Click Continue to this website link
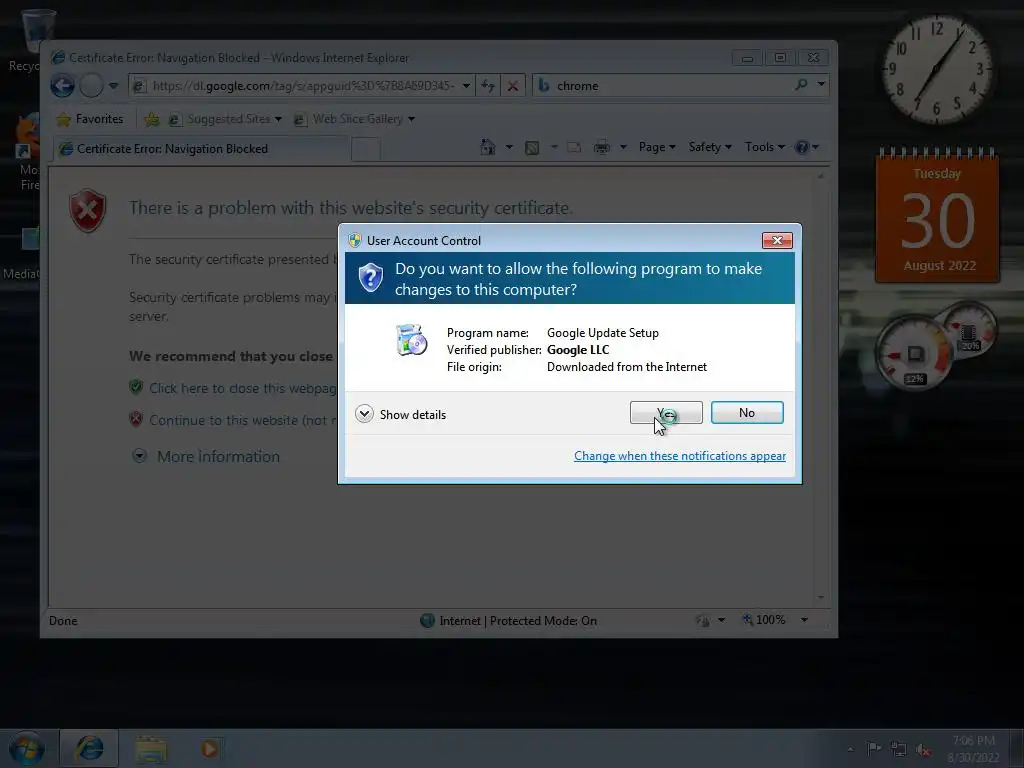This screenshot has width=1024, height=768. pyautogui.click(x=243, y=421)
